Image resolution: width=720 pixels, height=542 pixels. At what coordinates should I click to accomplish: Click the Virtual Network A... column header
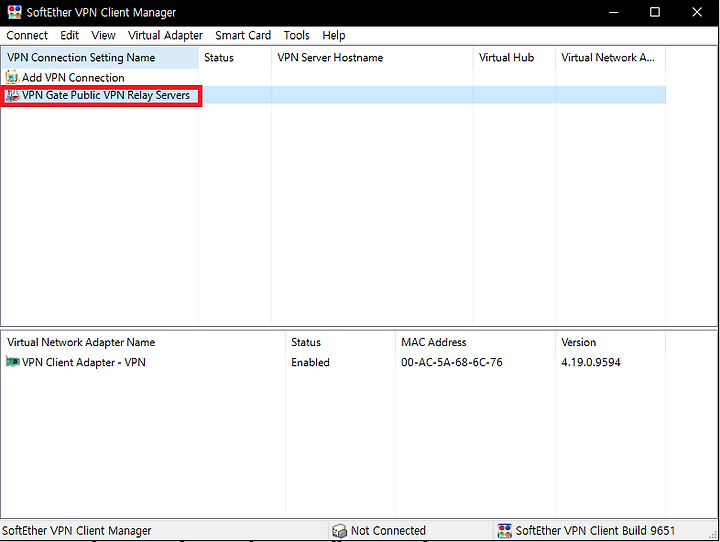coord(610,57)
